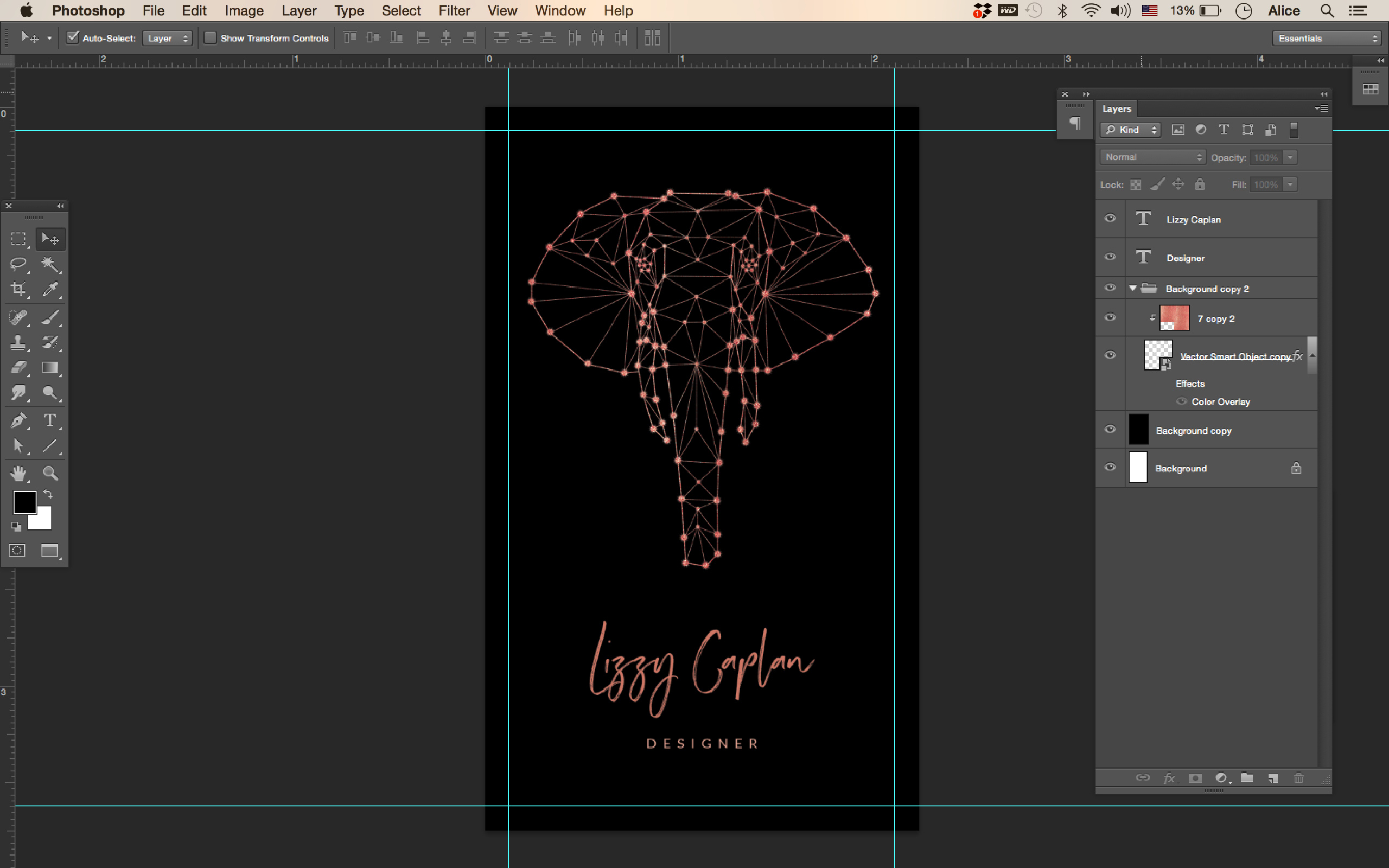The height and width of the screenshot is (868, 1389).
Task: Select the Pen tool
Action: [18, 421]
